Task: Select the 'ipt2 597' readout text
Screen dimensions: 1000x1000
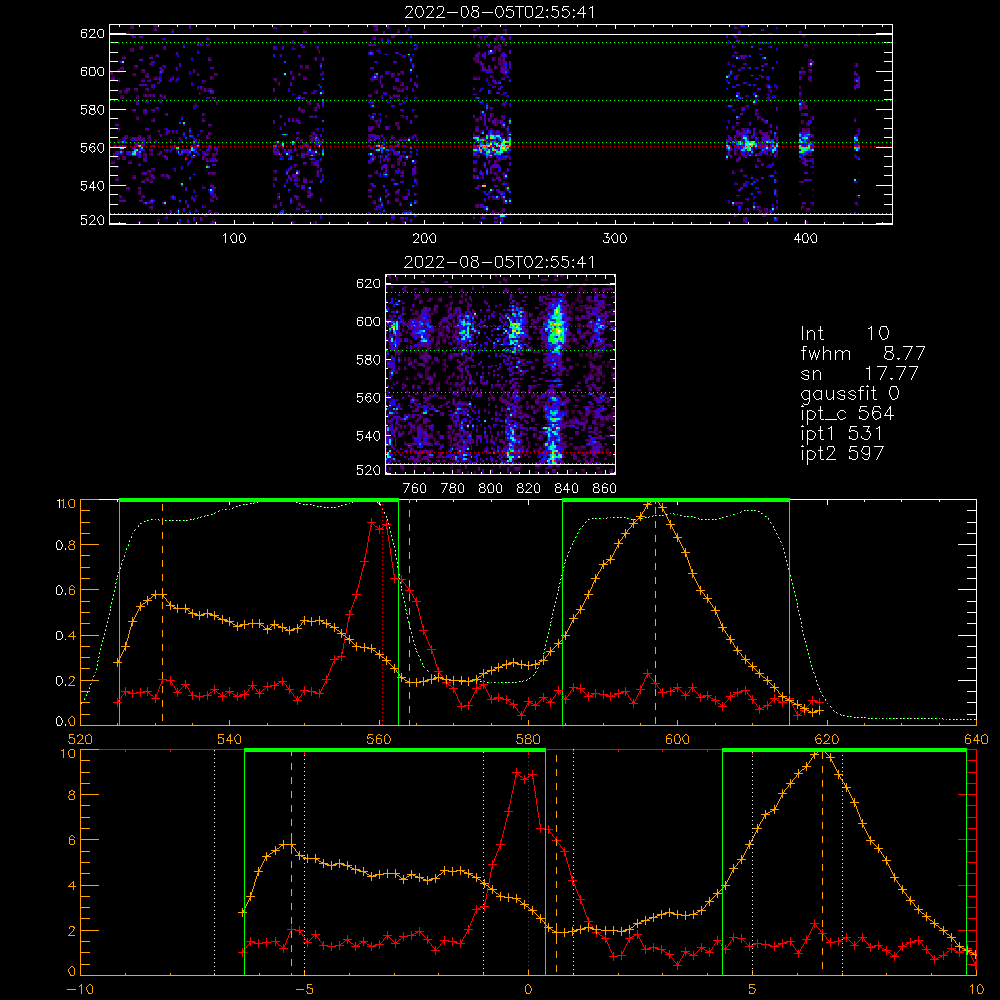Action: coord(842,453)
